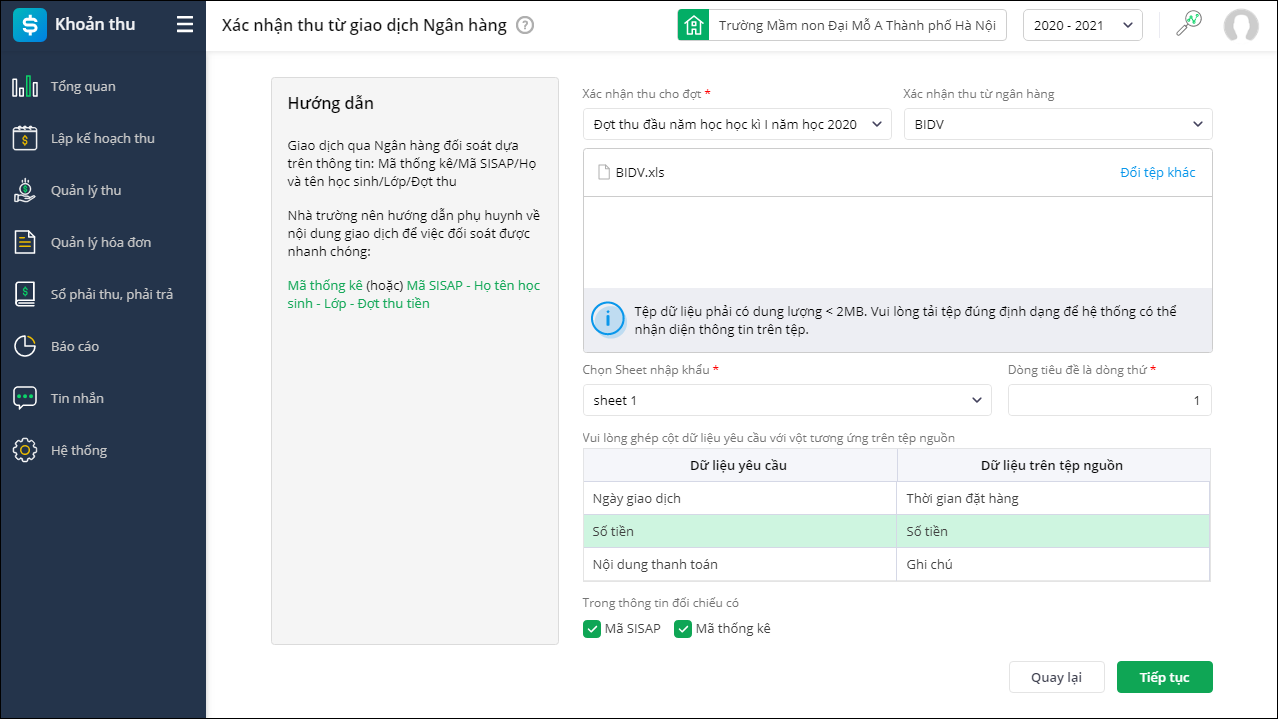Click the header row number input field
This screenshot has width=1278, height=719.
click(1109, 400)
